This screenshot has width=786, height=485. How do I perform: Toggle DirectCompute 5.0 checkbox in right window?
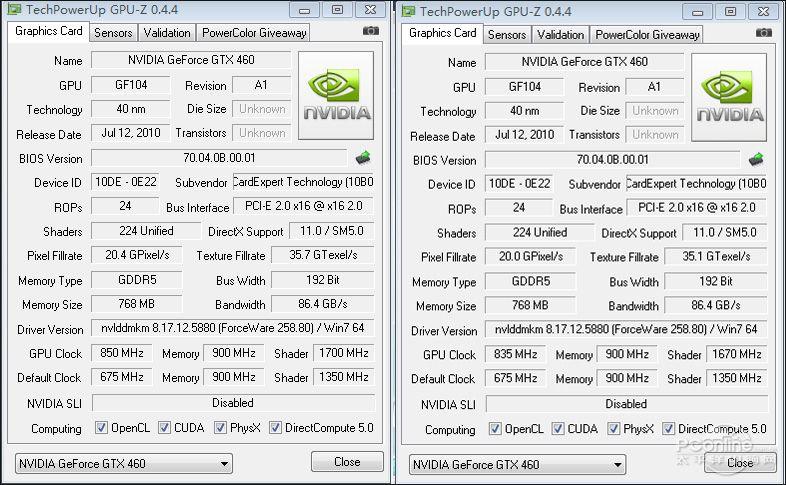668,428
